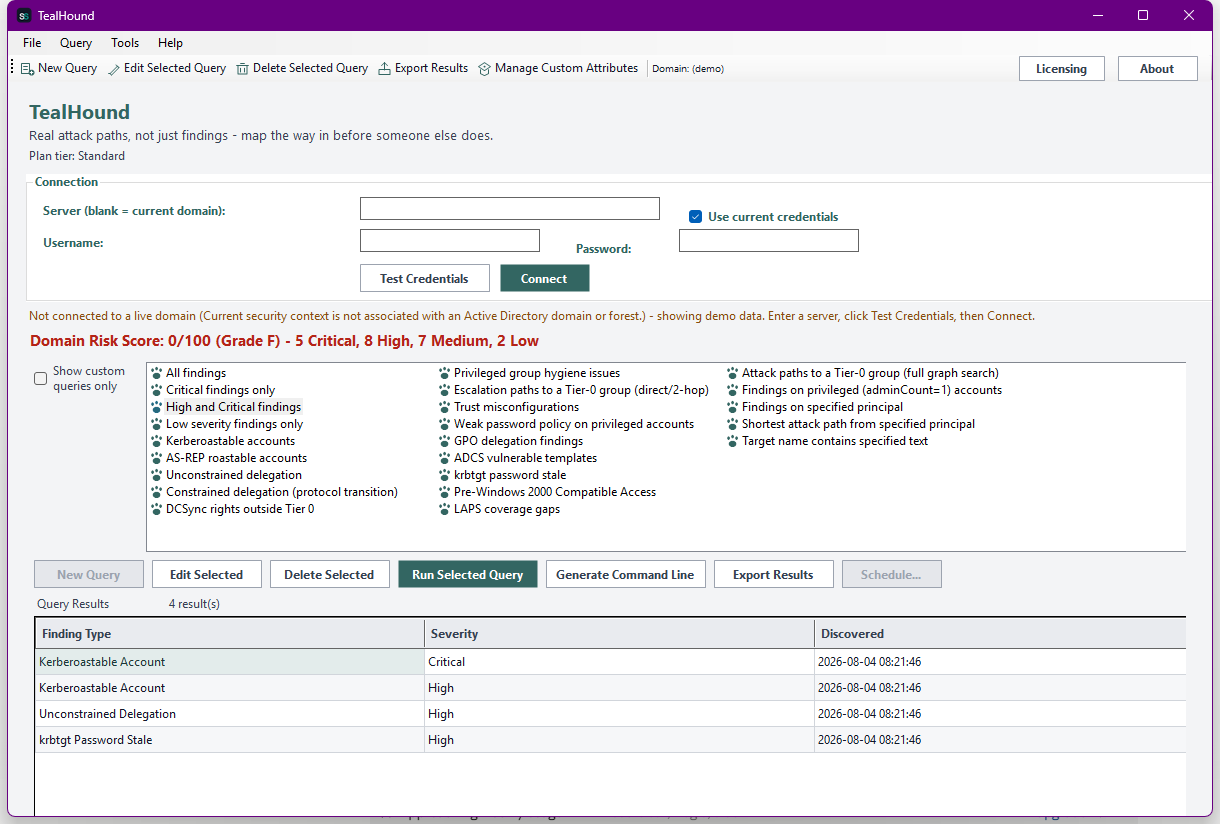Click the Export Results toolbar icon

point(384,69)
